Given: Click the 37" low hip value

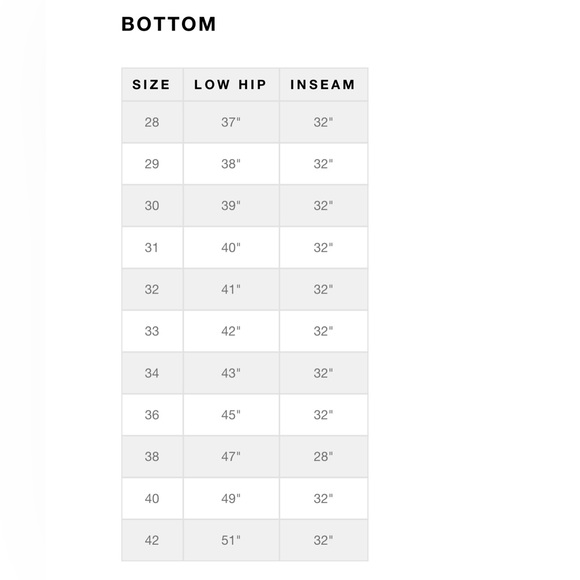Looking at the screenshot, I should 231,122.
